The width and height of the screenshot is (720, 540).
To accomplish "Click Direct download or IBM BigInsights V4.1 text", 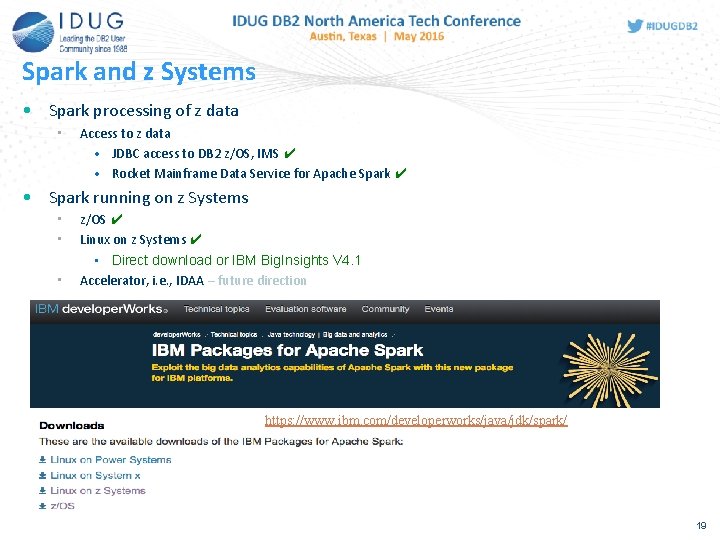I will [x=236, y=260].
